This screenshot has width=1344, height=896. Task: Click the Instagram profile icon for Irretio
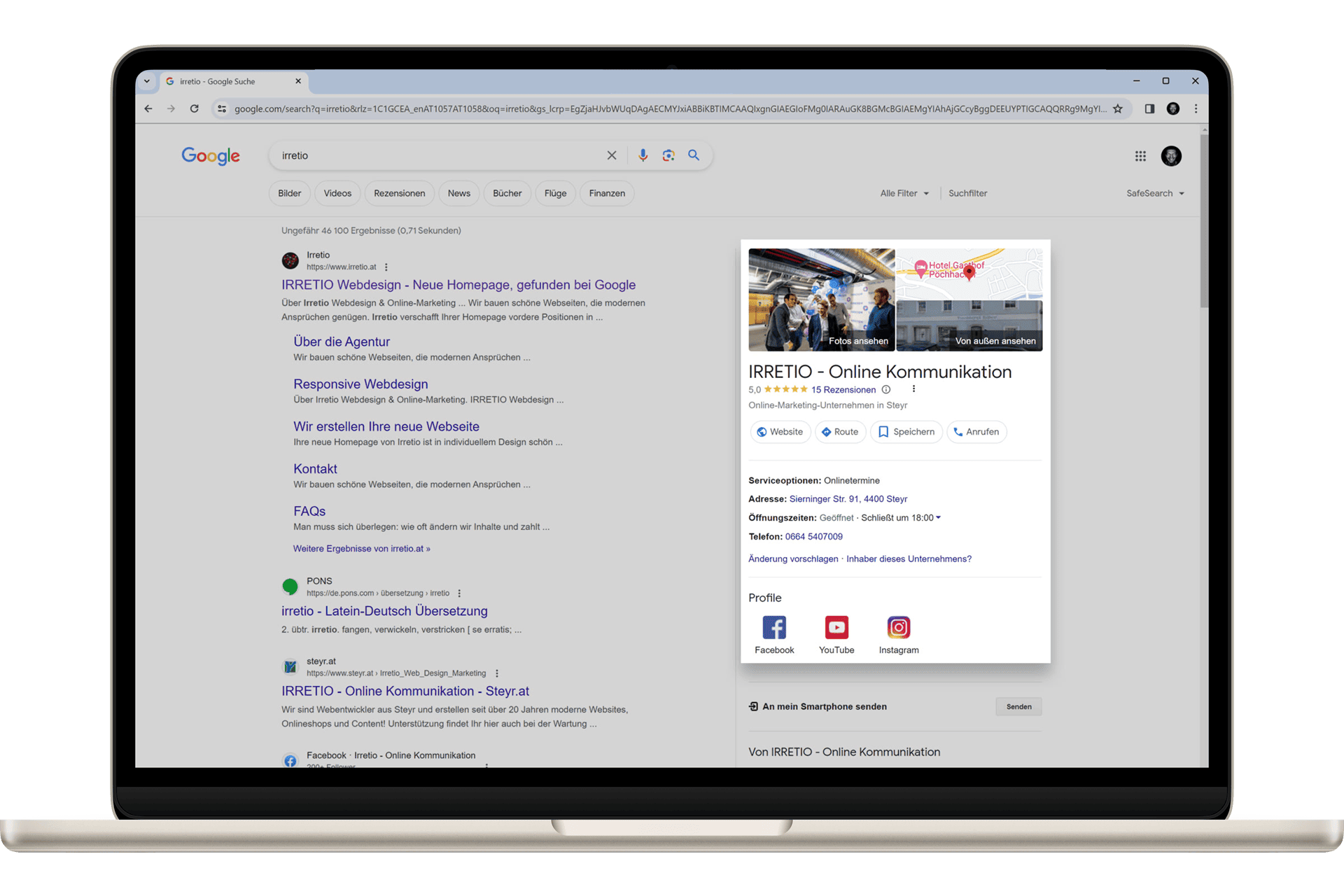pos(895,627)
